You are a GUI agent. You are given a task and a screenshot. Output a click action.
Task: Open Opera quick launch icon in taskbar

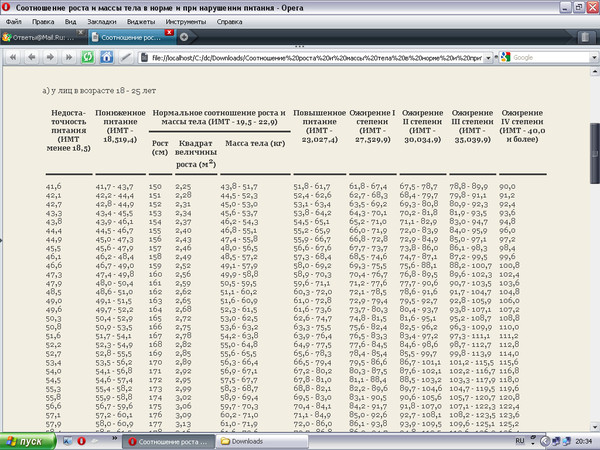[82, 441]
